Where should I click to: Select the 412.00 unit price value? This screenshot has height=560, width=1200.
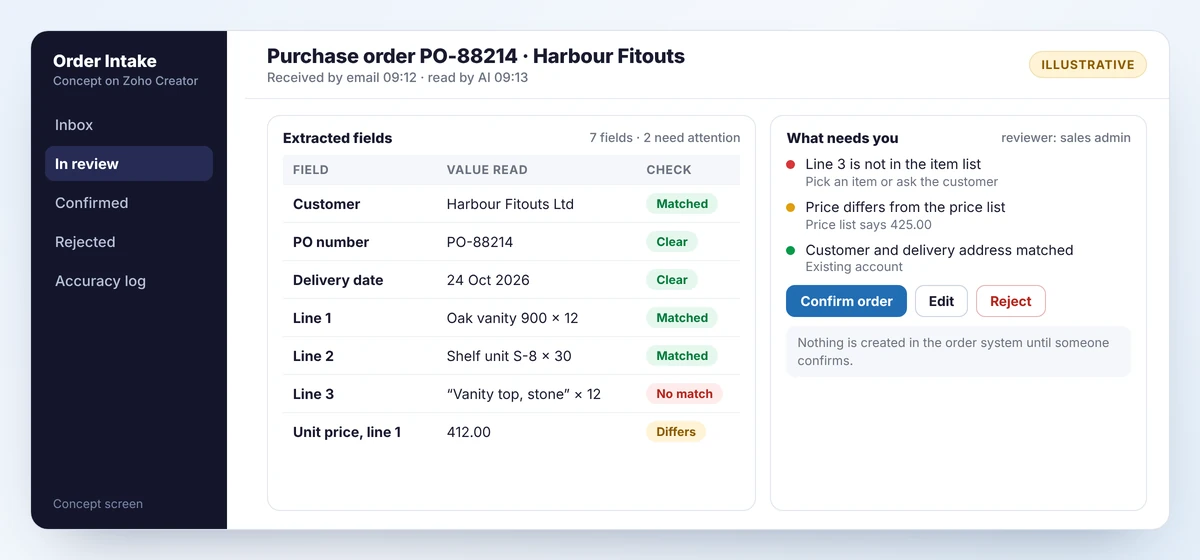[469, 432]
